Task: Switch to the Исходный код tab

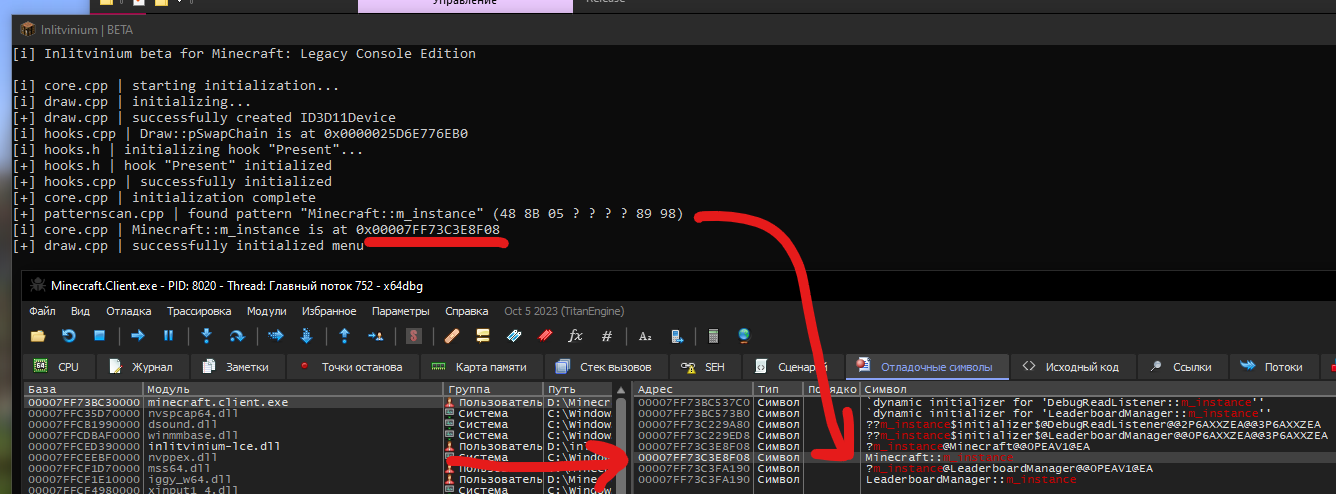Action: 1071,367
